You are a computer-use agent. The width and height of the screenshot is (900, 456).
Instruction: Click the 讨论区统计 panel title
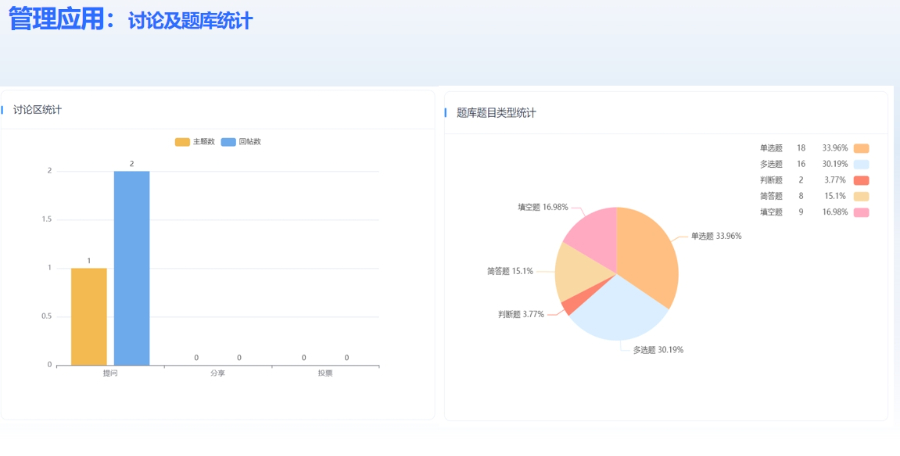tap(38, 110)
